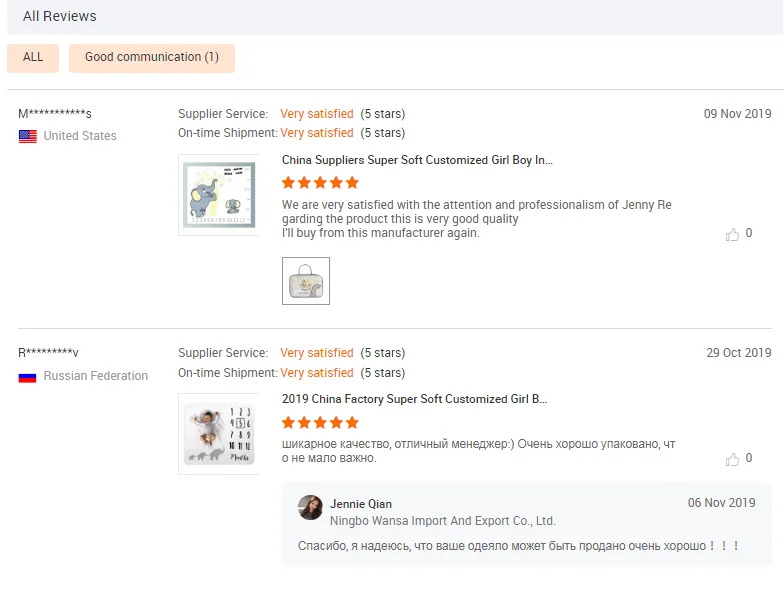This screenshot has width=784, height=589.
Task: View baby milestone blanket product thumbnail
Action: pyautogui.click(x=219, y=434)
